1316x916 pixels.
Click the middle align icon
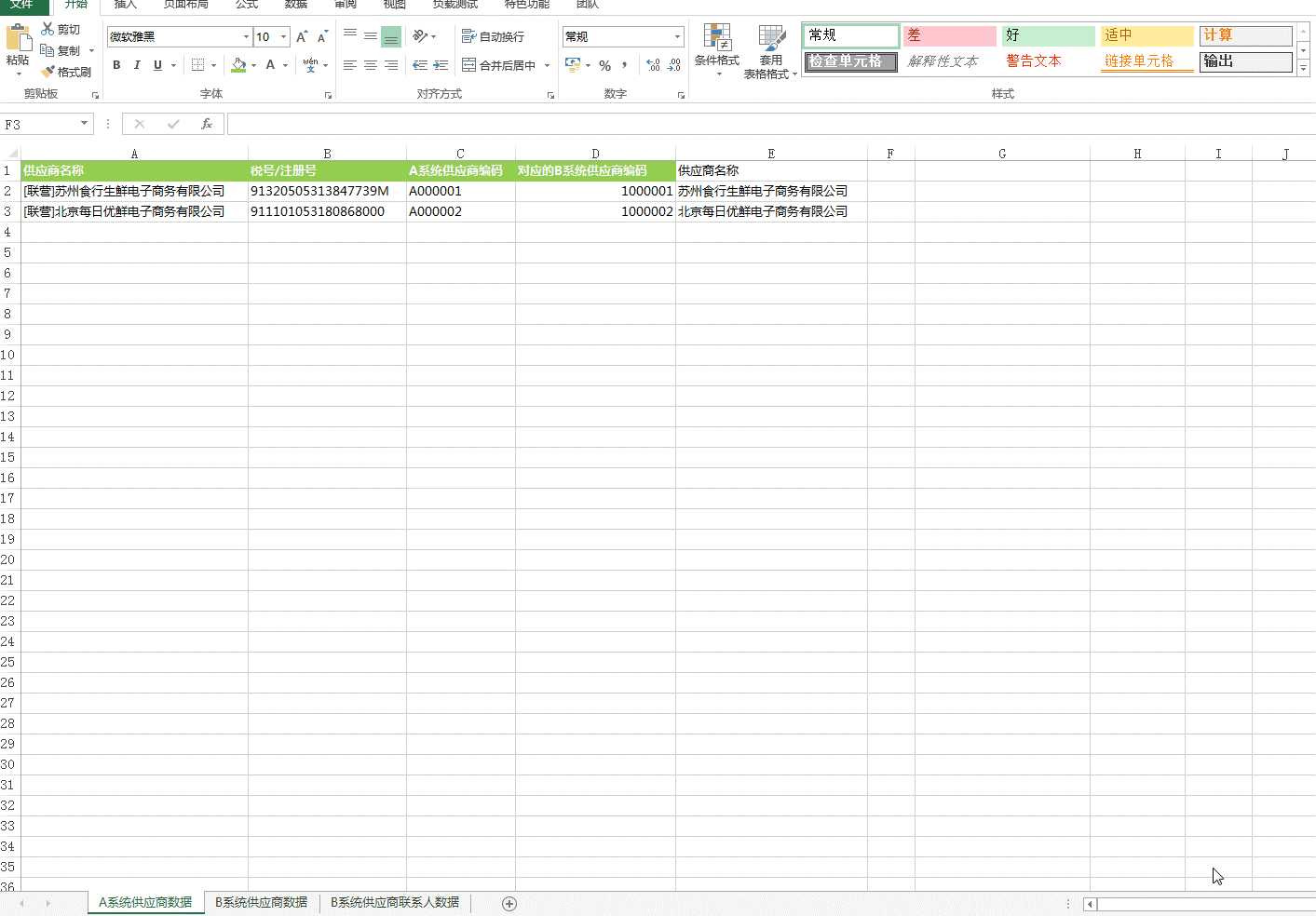371,36
